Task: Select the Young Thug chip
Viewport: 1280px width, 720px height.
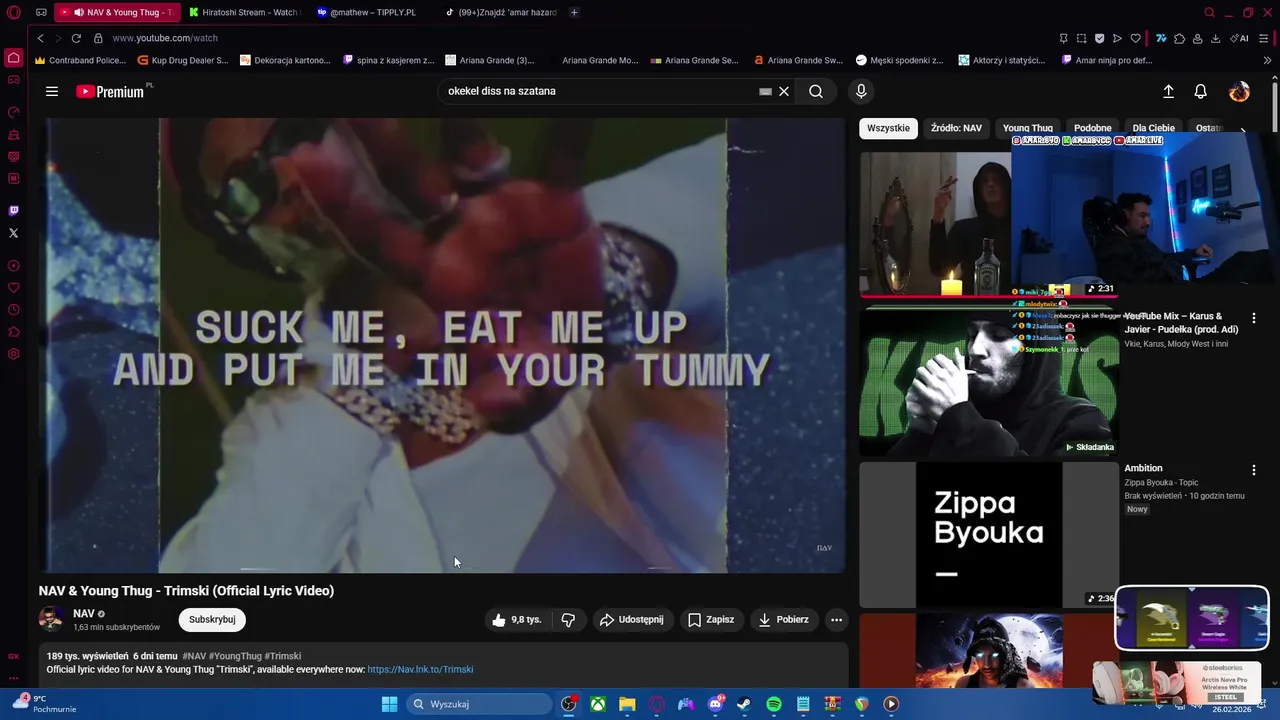Action: [1028, 128]
